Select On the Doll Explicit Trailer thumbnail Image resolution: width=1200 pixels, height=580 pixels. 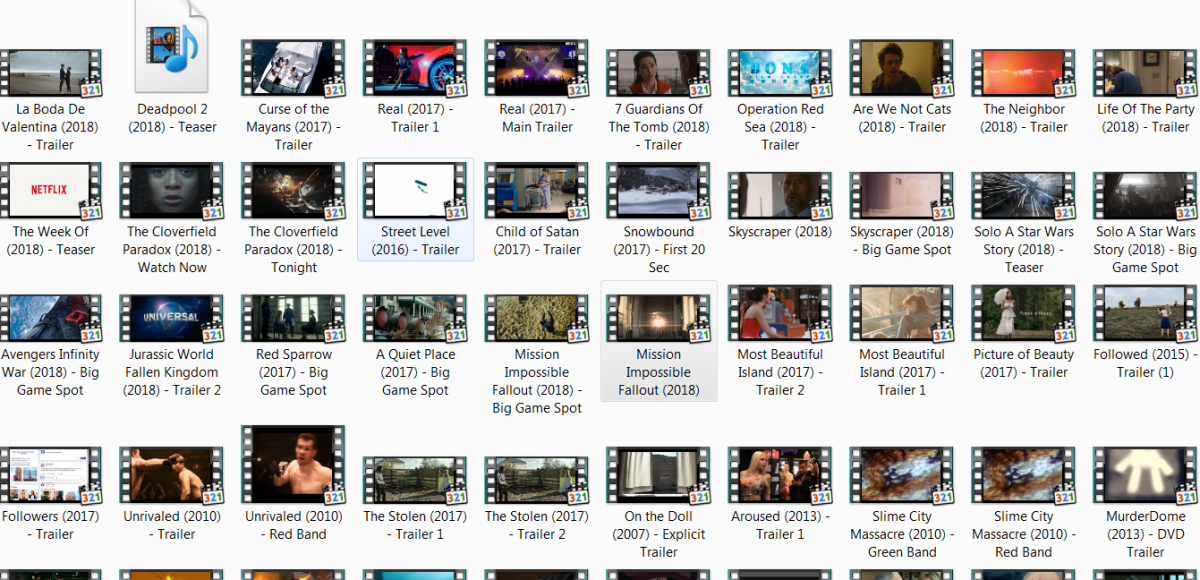[x=660, y=475]
